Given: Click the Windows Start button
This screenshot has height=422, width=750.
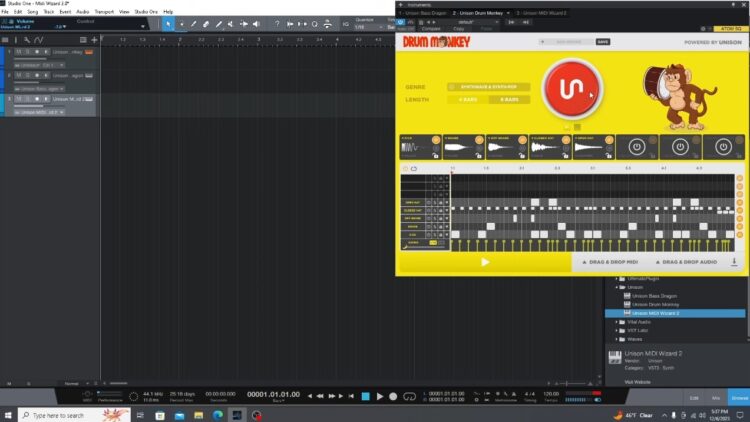Looking at the screenshot, I should [x=8, y=415].
